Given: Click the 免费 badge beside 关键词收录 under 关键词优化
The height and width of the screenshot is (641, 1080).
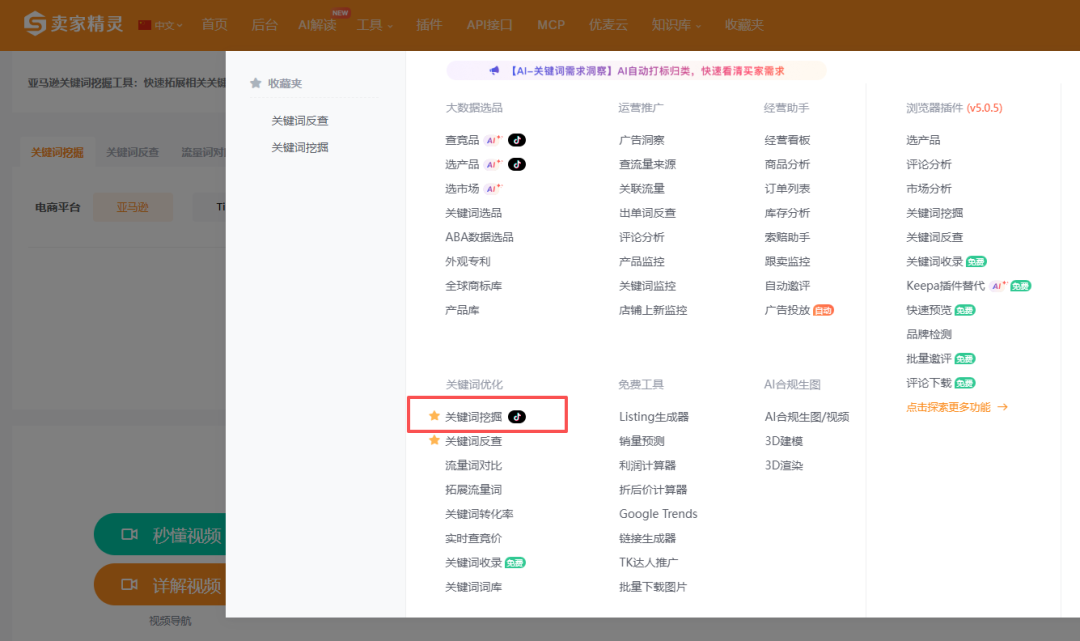Looking at the screenshot, I should click(515, 563).
